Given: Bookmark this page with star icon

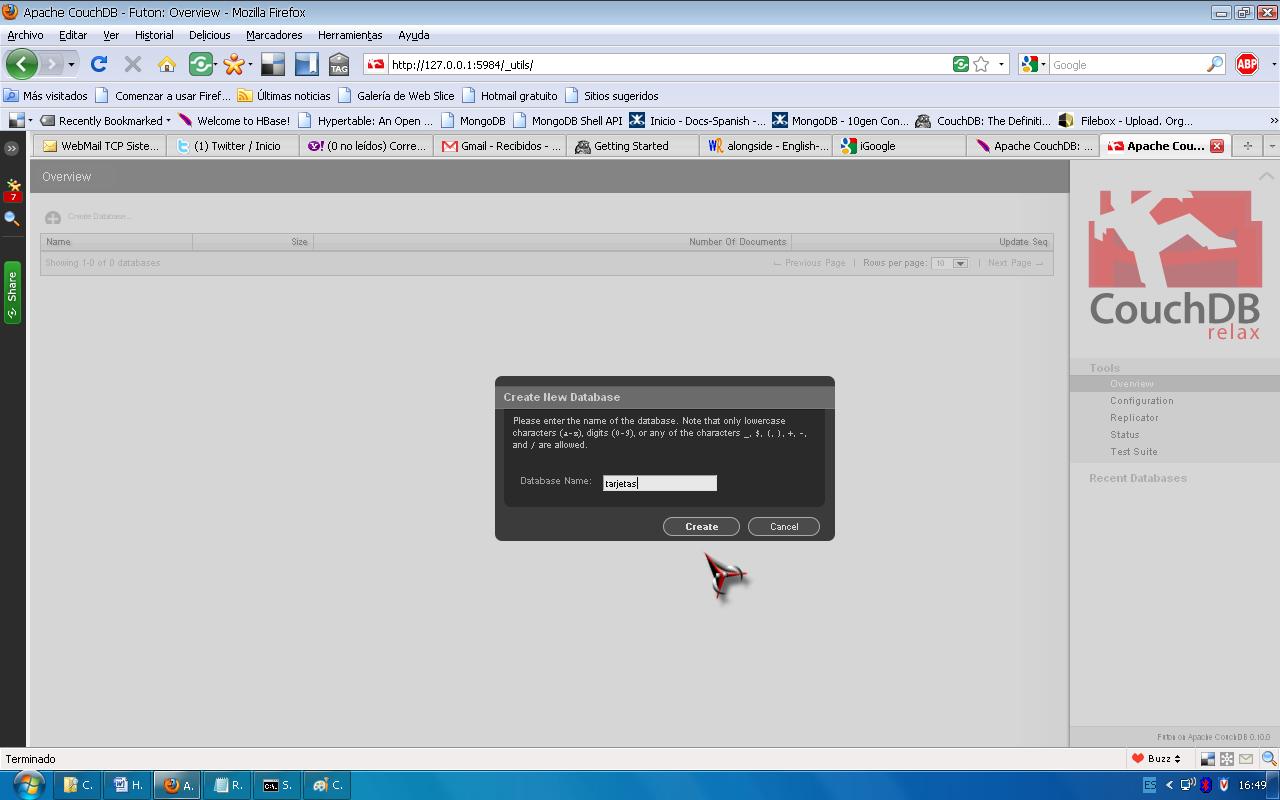Looking at the screenshot, I should [x=981, y=64].
